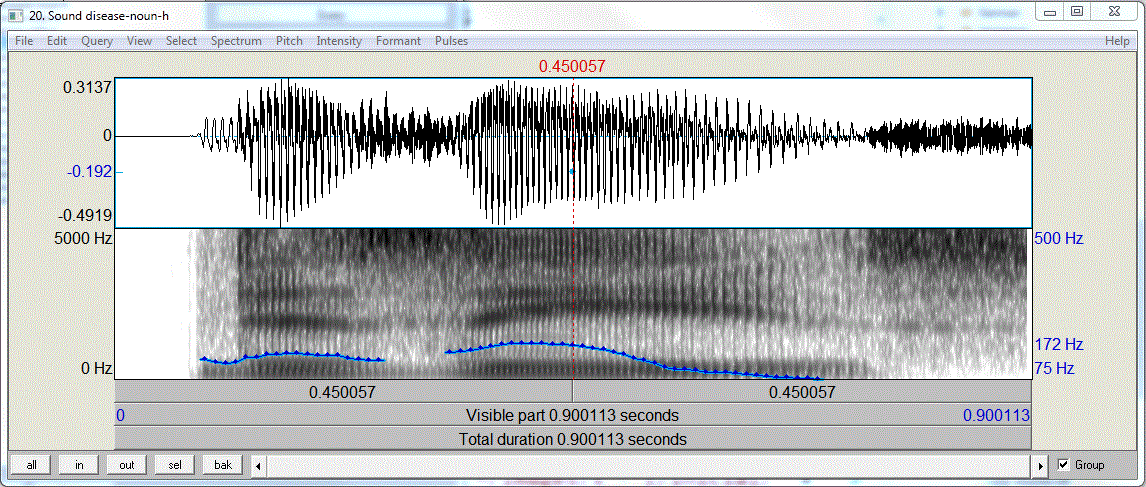
Task: Maximize the Sound disease-noun-h window
Action: pyautogui.click(x=1077, y=12)
